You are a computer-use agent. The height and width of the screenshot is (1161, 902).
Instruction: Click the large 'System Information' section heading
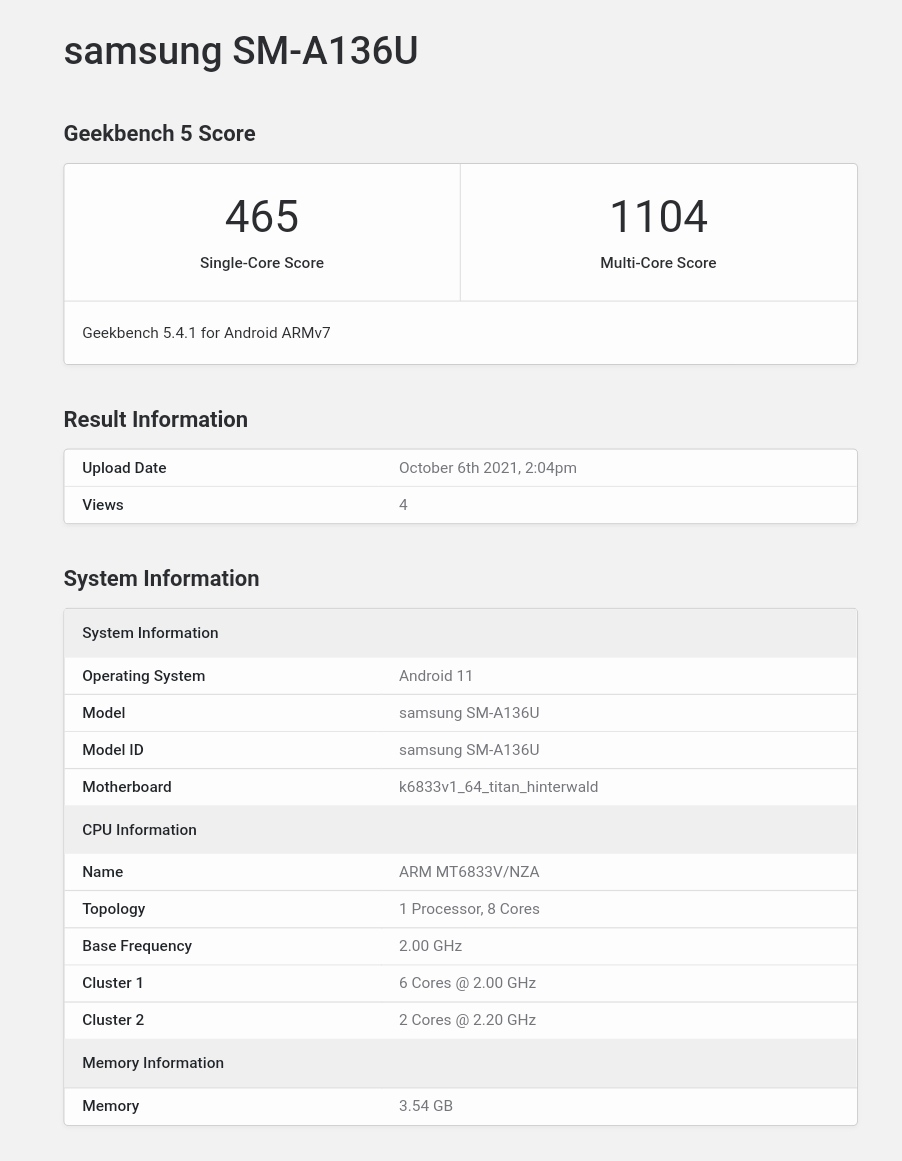coord(161,578)
